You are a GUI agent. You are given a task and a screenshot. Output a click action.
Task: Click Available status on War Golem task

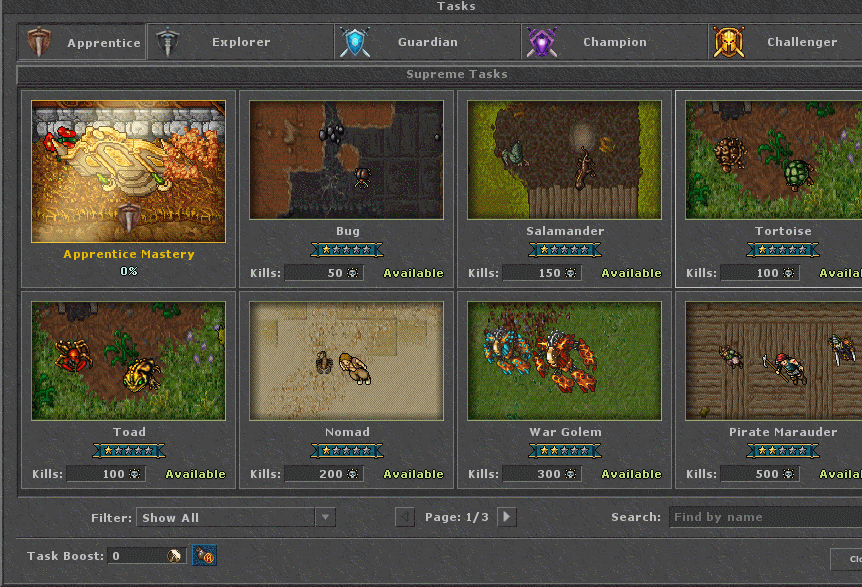pyautogui.click(x=632, y=474)
